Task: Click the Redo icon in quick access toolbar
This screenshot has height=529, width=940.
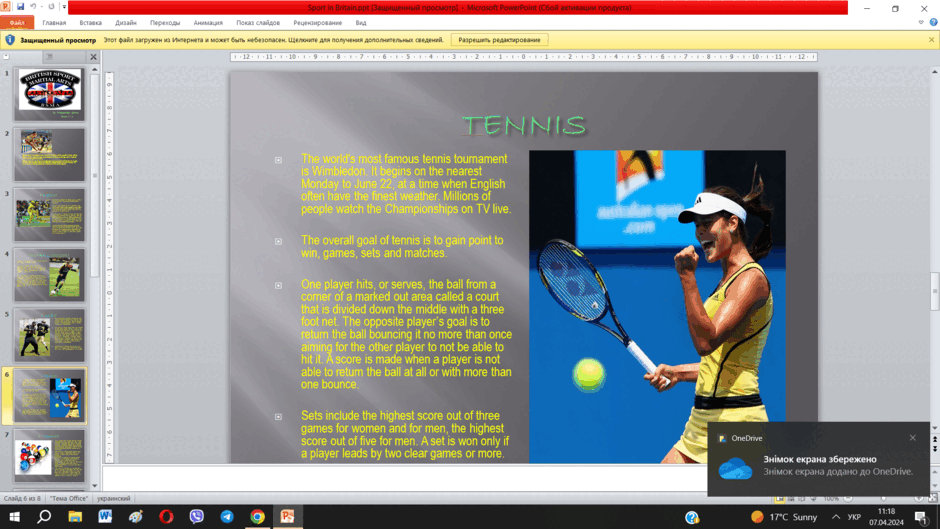Action: tap(51, 7)
